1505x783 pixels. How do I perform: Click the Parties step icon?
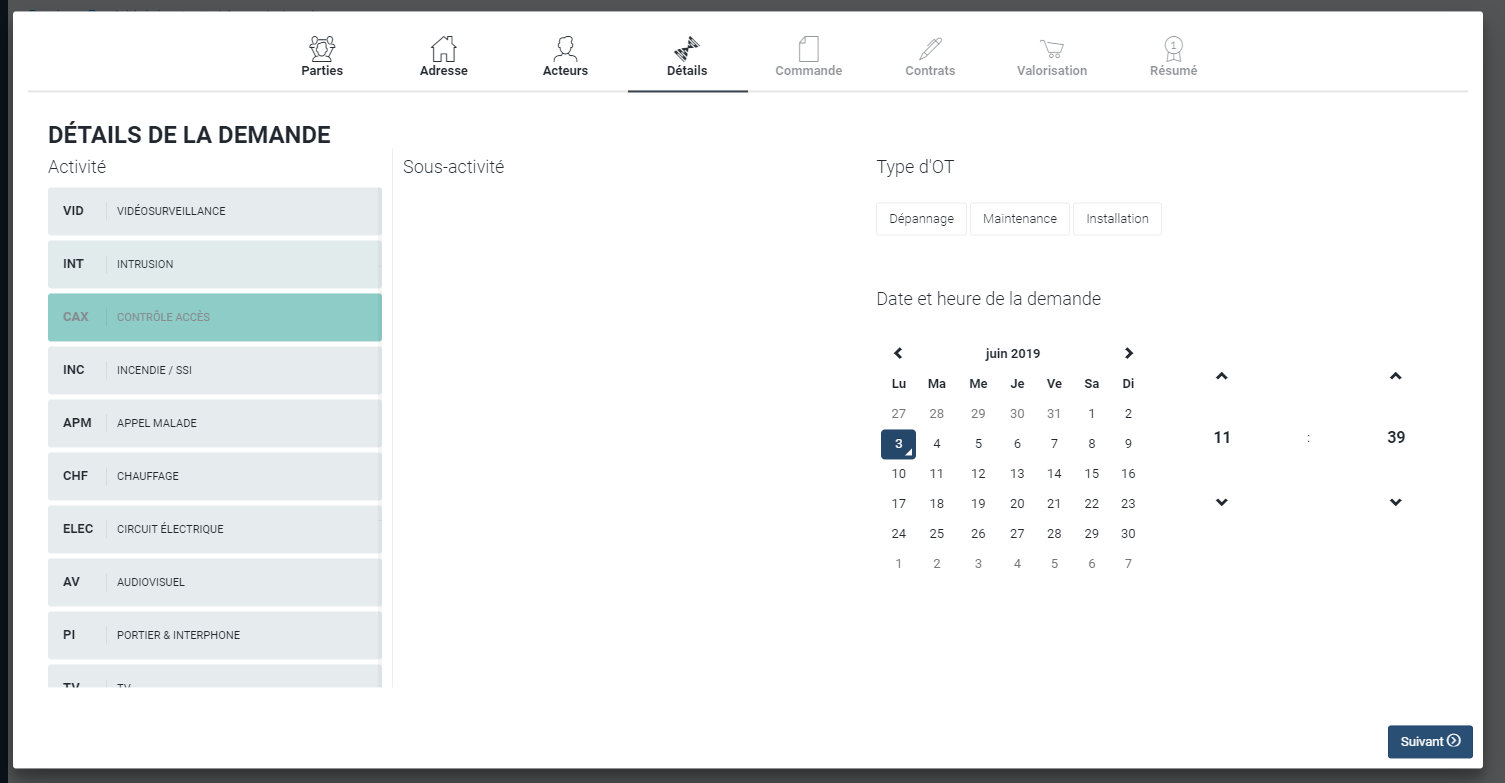pos(322,48)
